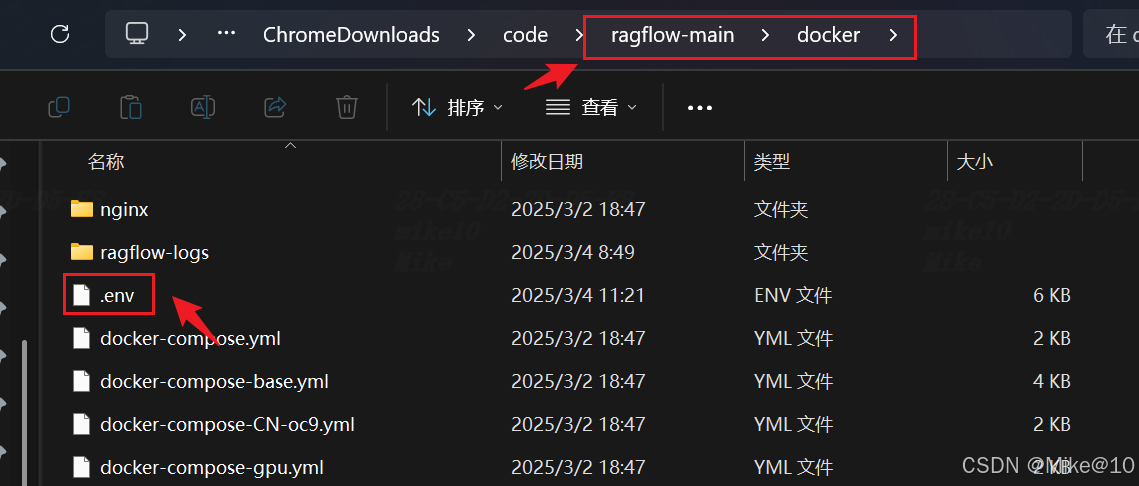Sort by 名称 column header

(106, 161)
